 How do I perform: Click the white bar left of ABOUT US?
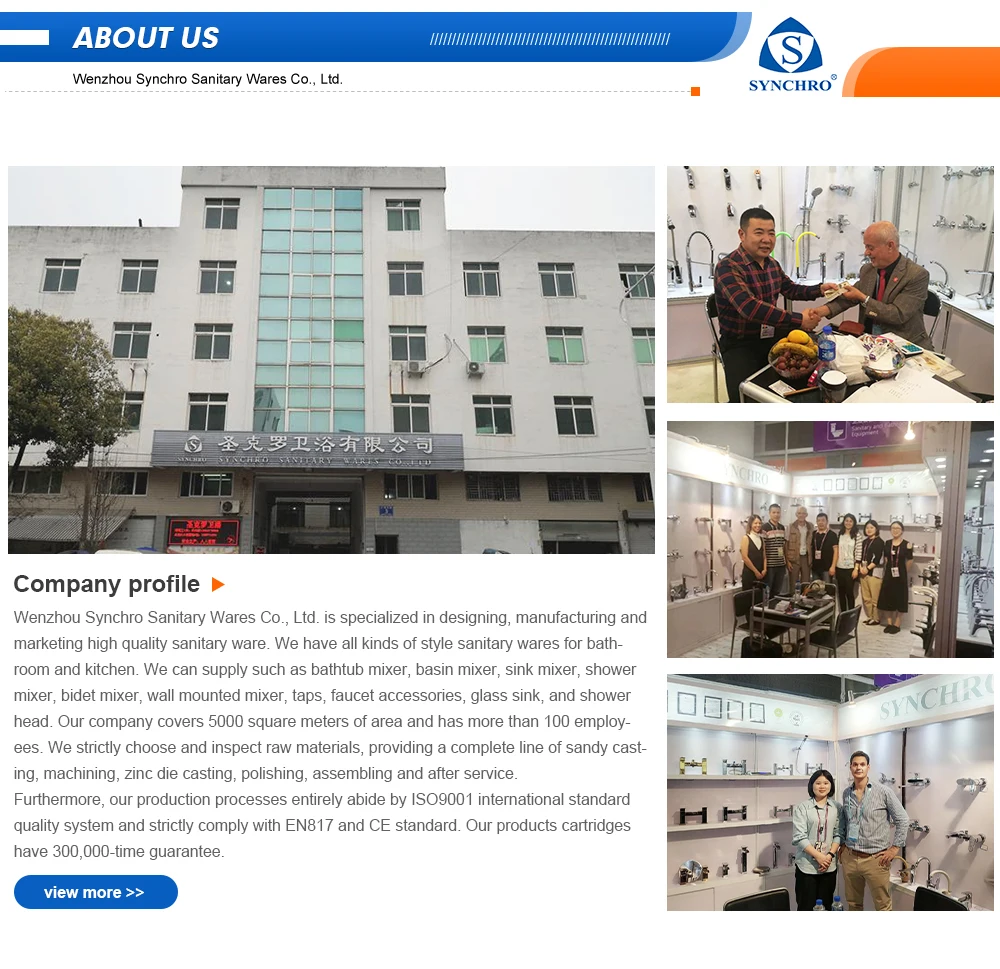tap(24, 38)
